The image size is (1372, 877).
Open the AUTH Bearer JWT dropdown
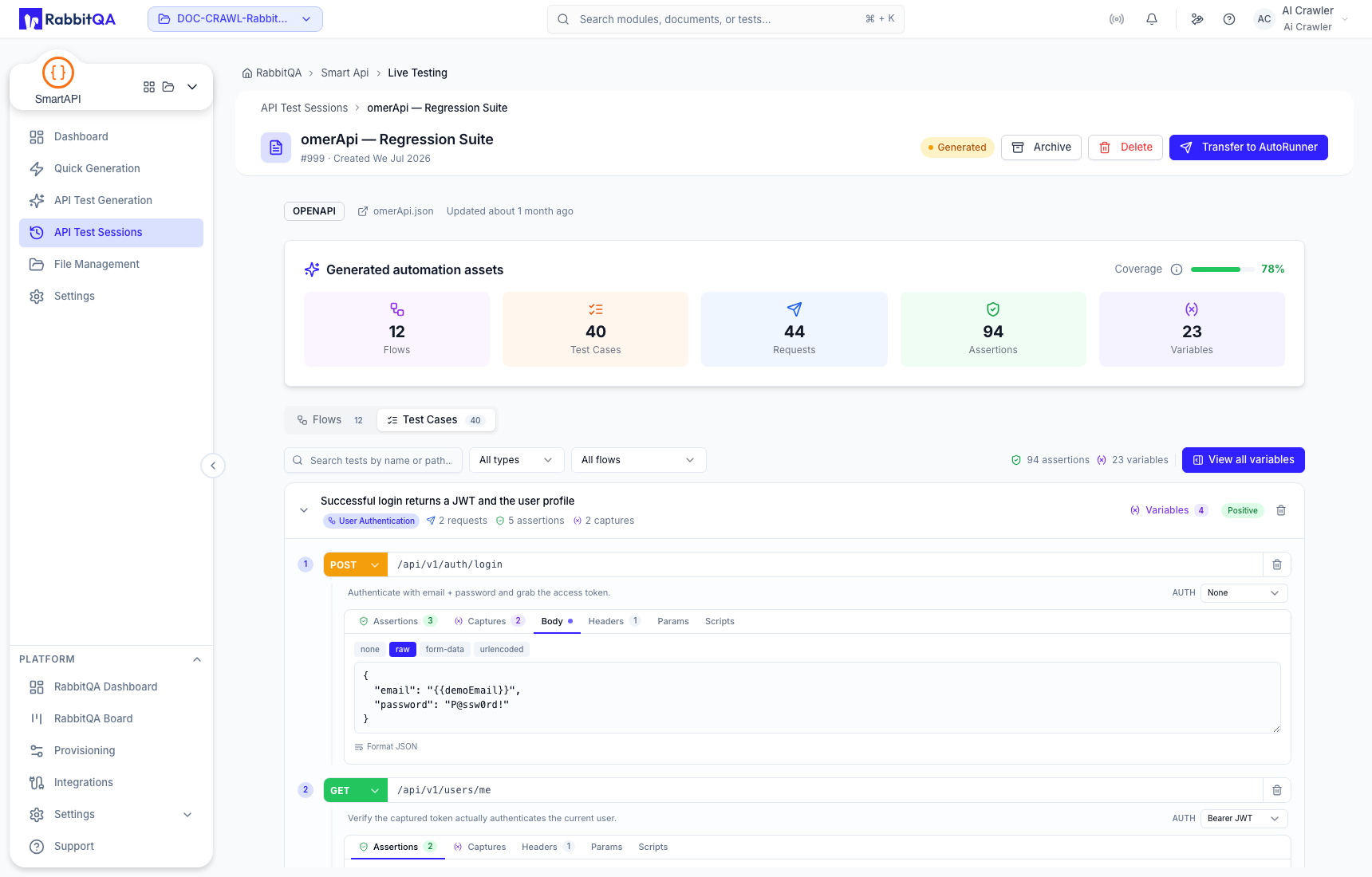[x=1244, y=819]
